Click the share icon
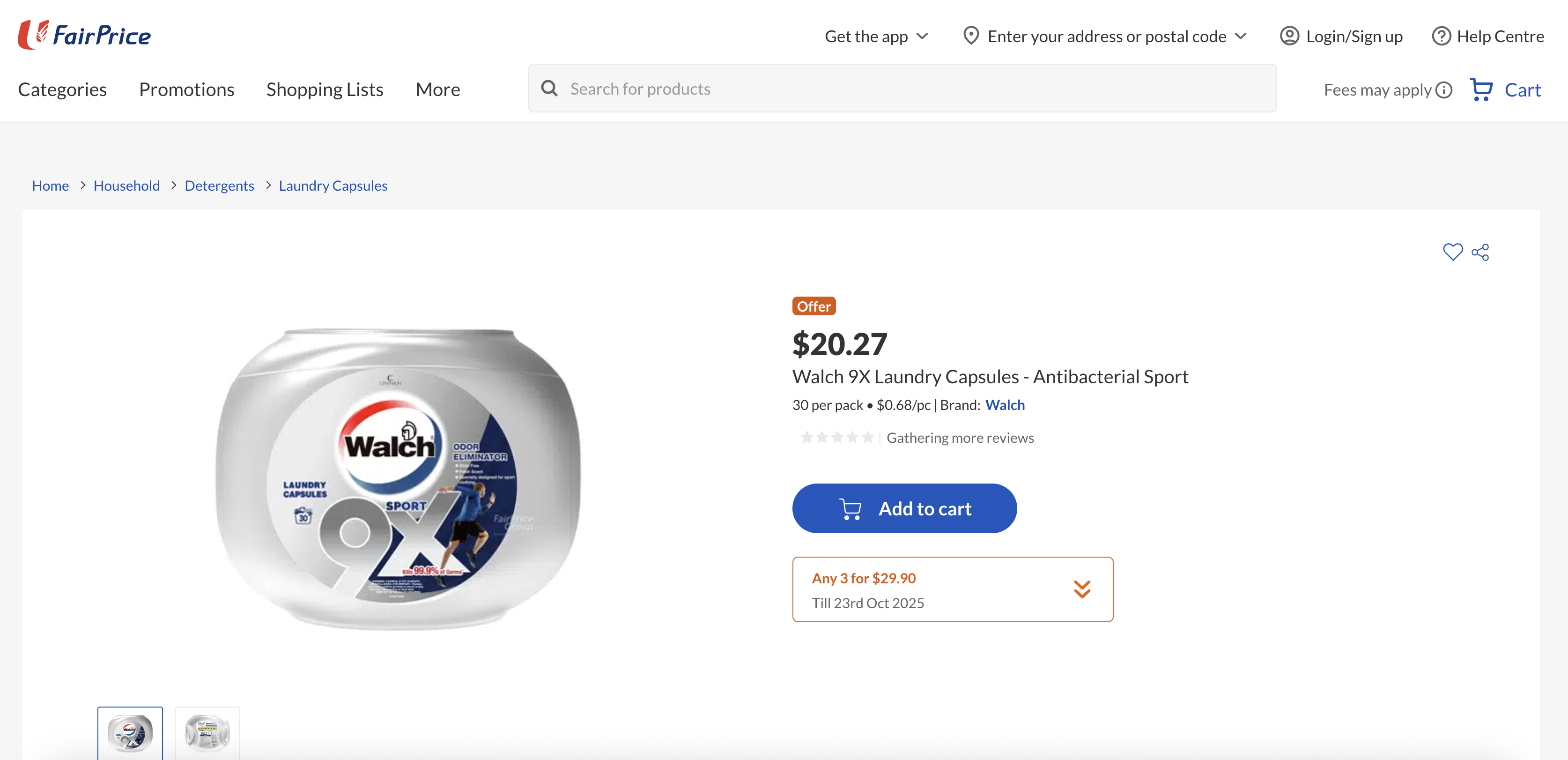 (x=1480, y=252)
